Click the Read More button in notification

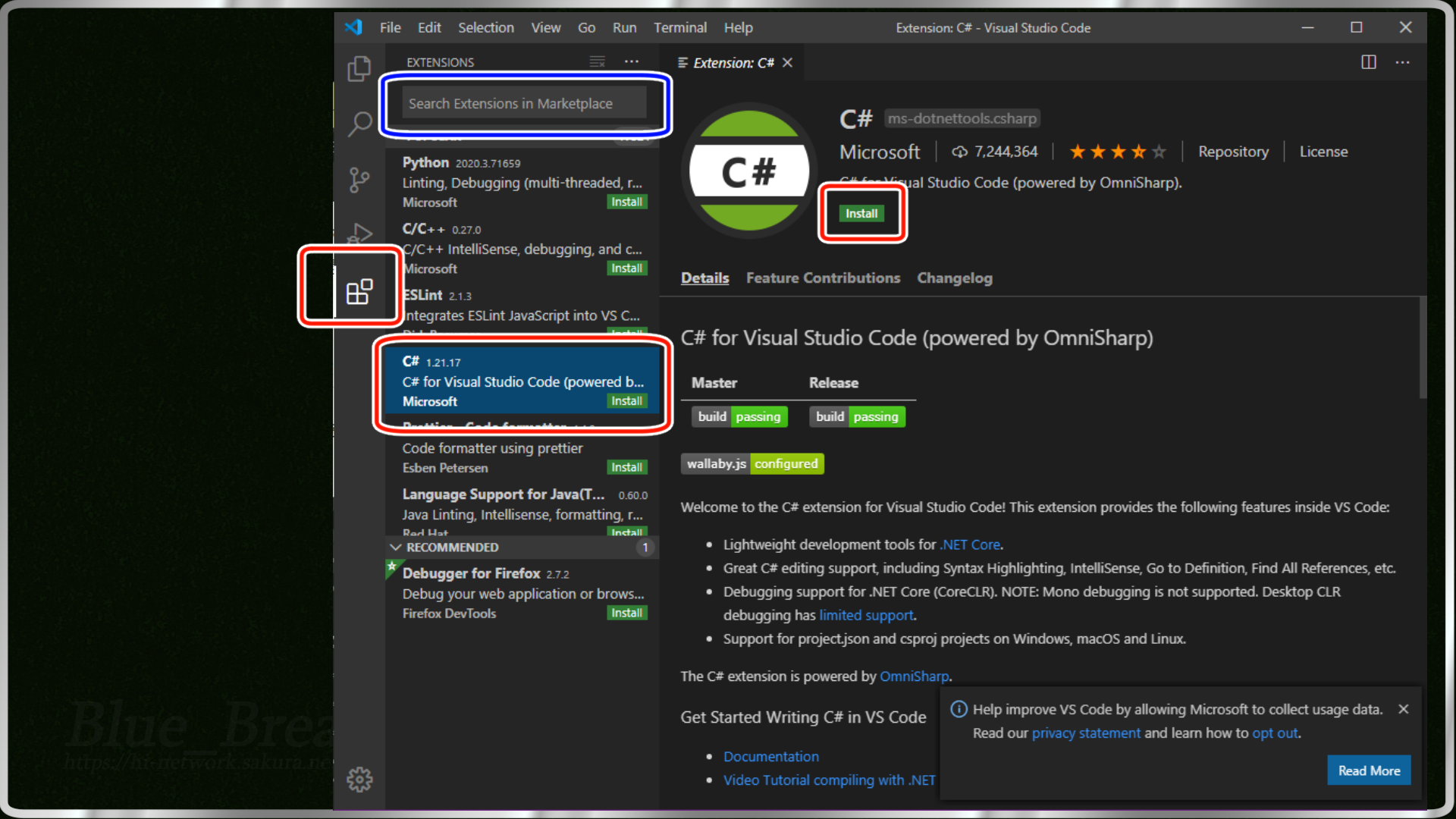coord(1368,770)
